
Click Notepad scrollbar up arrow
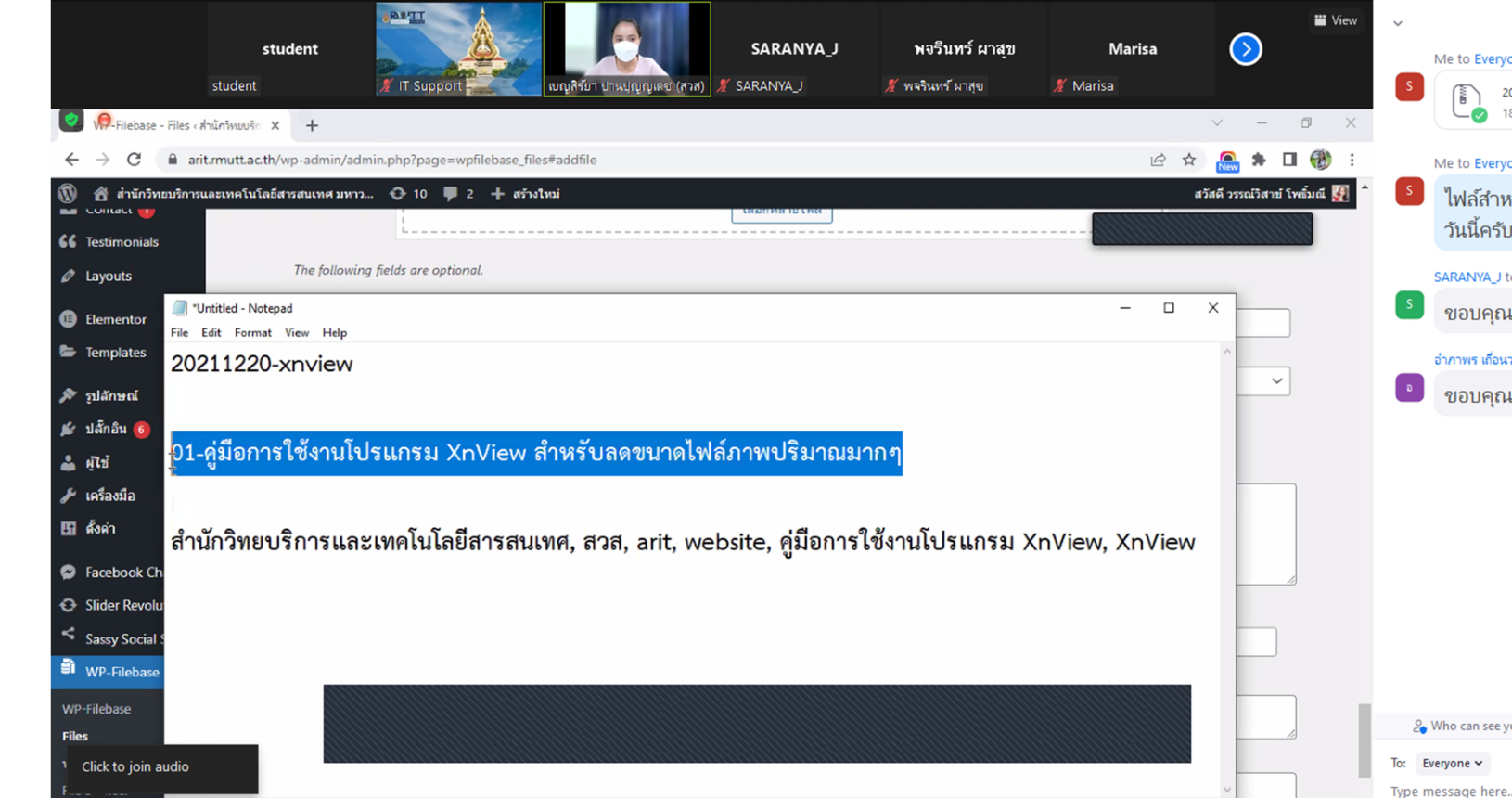pyautogui.click(x=1227, y=352)
